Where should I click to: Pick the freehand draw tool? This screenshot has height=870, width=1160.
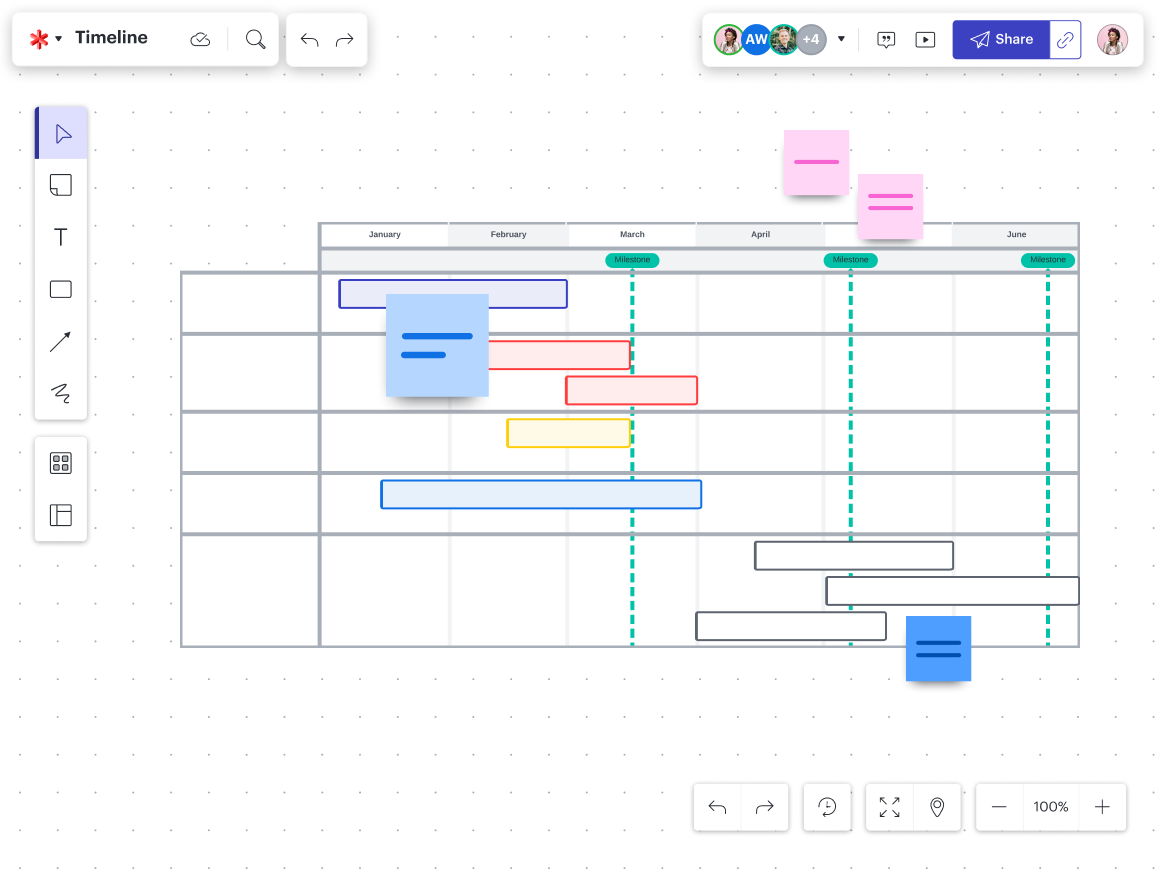61,393
